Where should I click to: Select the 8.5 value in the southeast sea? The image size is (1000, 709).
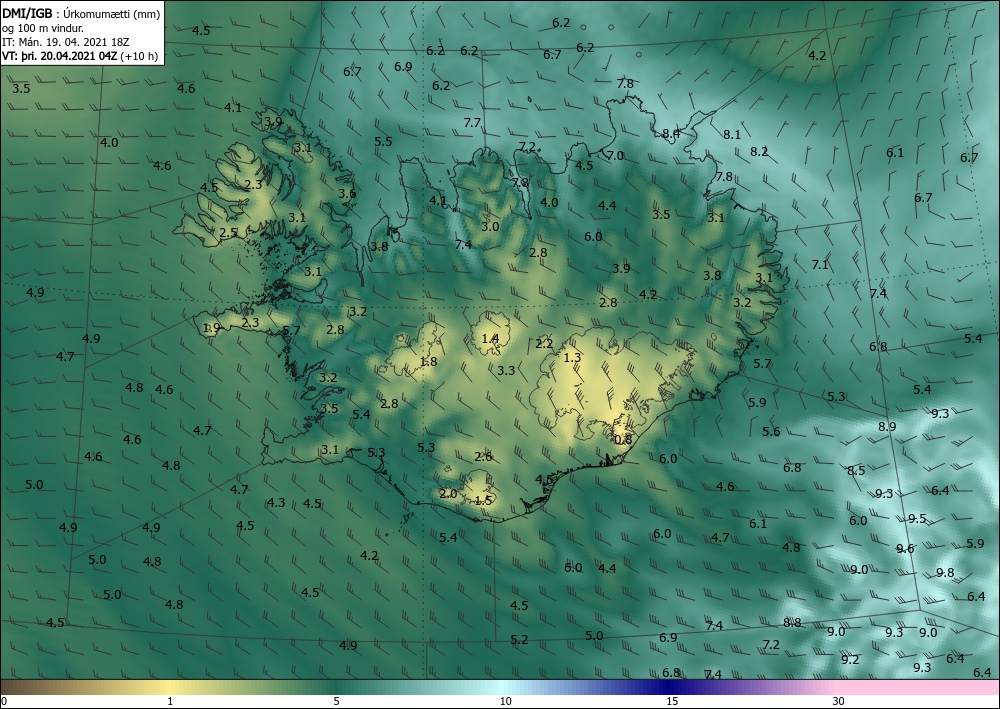pyautogui.click(x=856, y=471)
